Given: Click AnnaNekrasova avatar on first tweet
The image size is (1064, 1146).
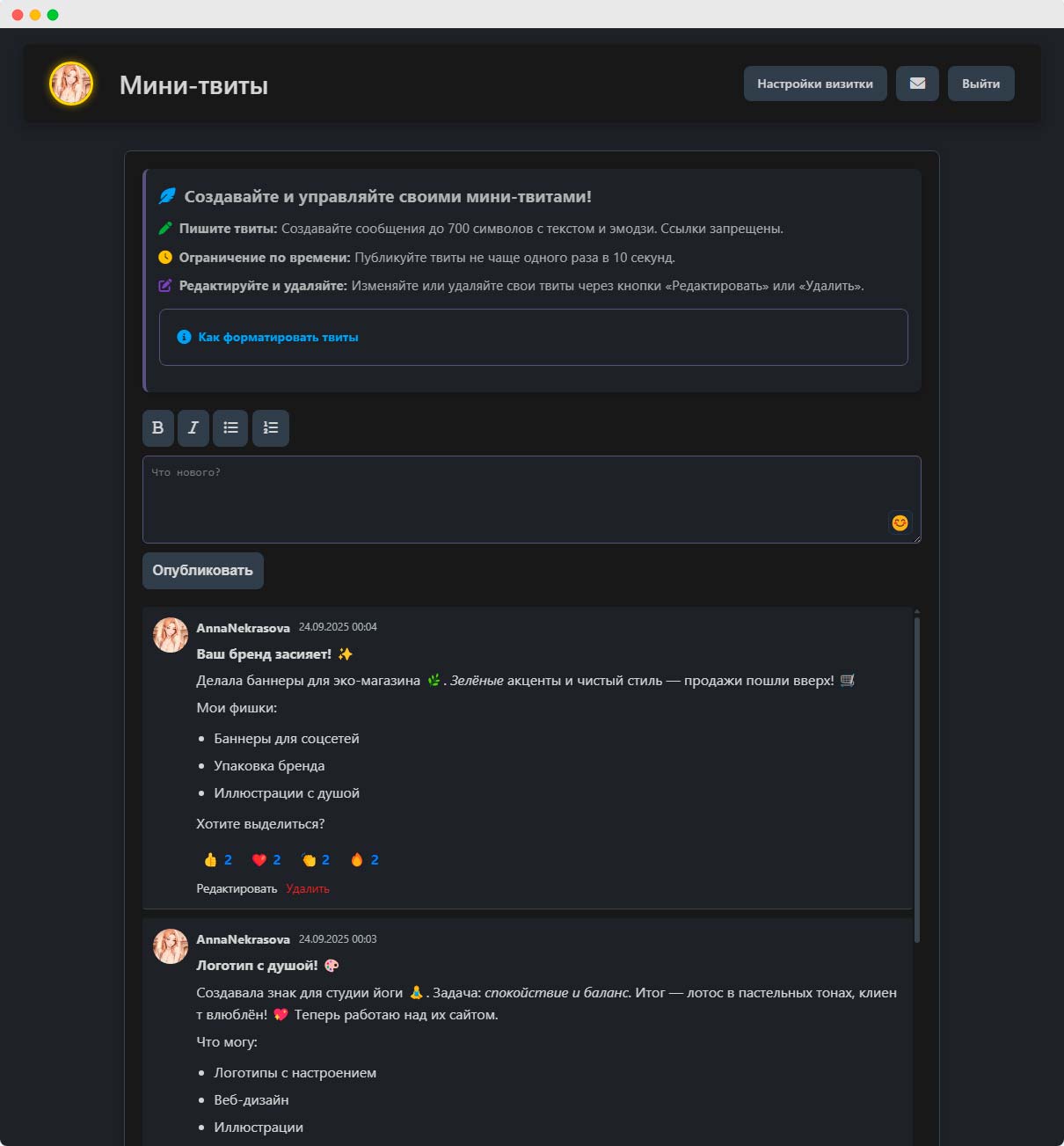Looking at the screenshot, I should pos(171,635).
